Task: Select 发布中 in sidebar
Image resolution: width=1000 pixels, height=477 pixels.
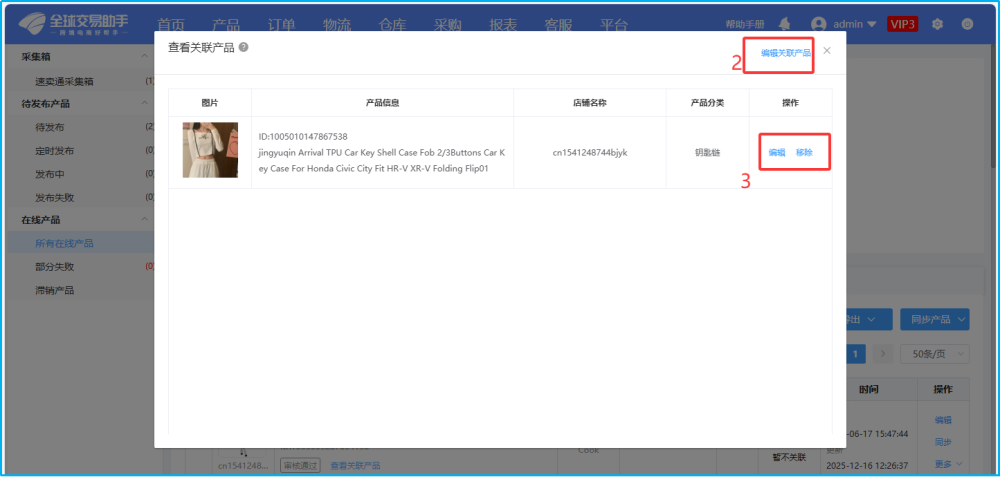Action: point(50,174)
